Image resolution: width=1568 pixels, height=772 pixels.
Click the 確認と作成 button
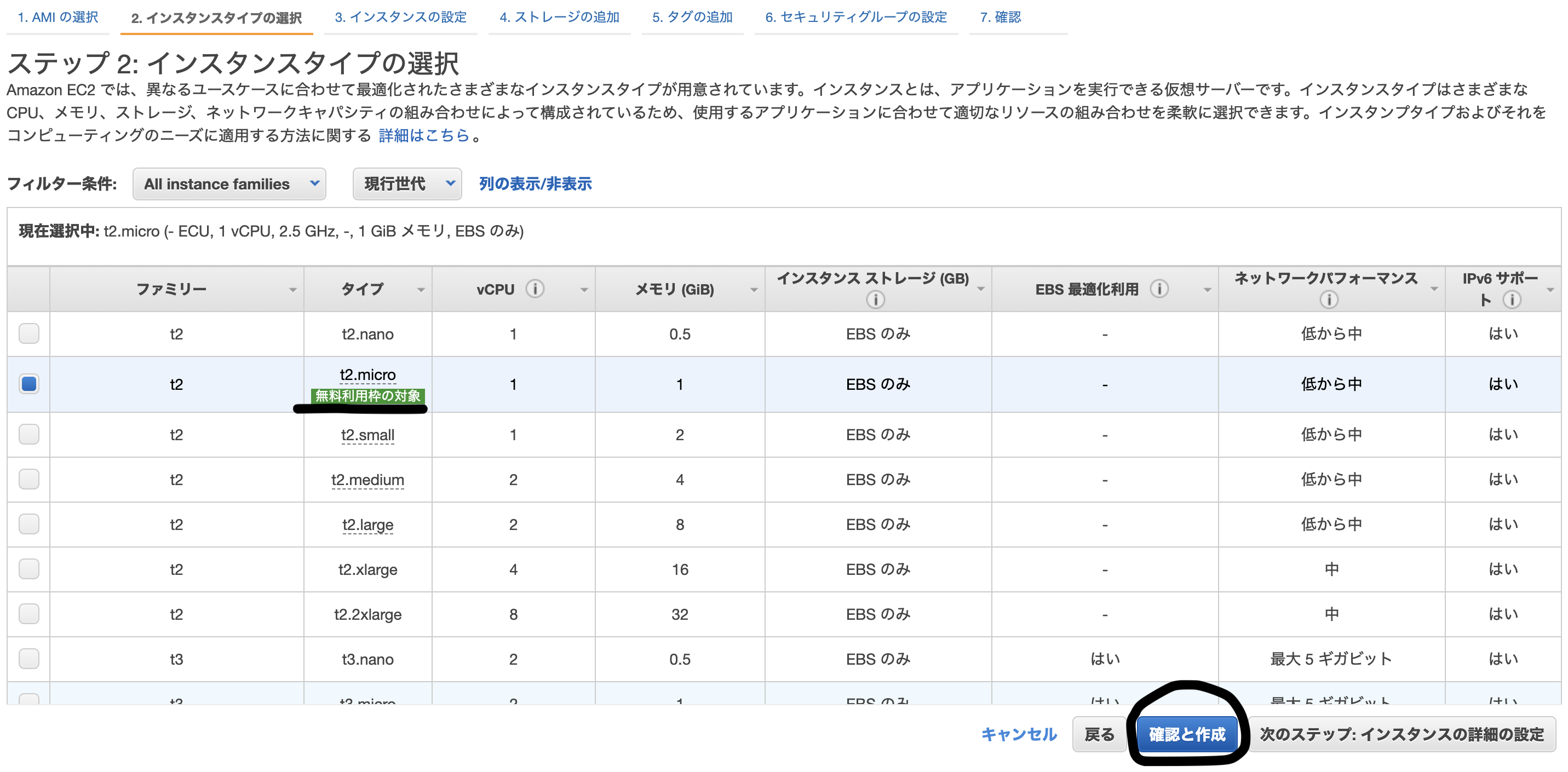1187,734
